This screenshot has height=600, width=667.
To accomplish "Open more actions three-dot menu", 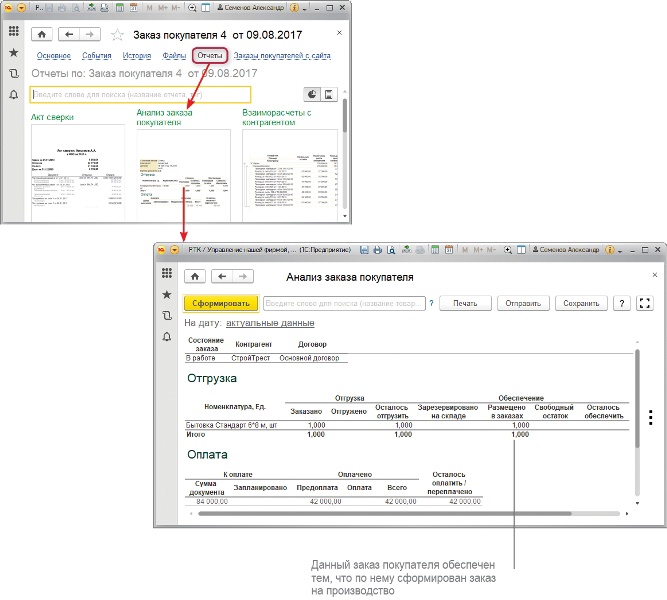I will point(650,418).
